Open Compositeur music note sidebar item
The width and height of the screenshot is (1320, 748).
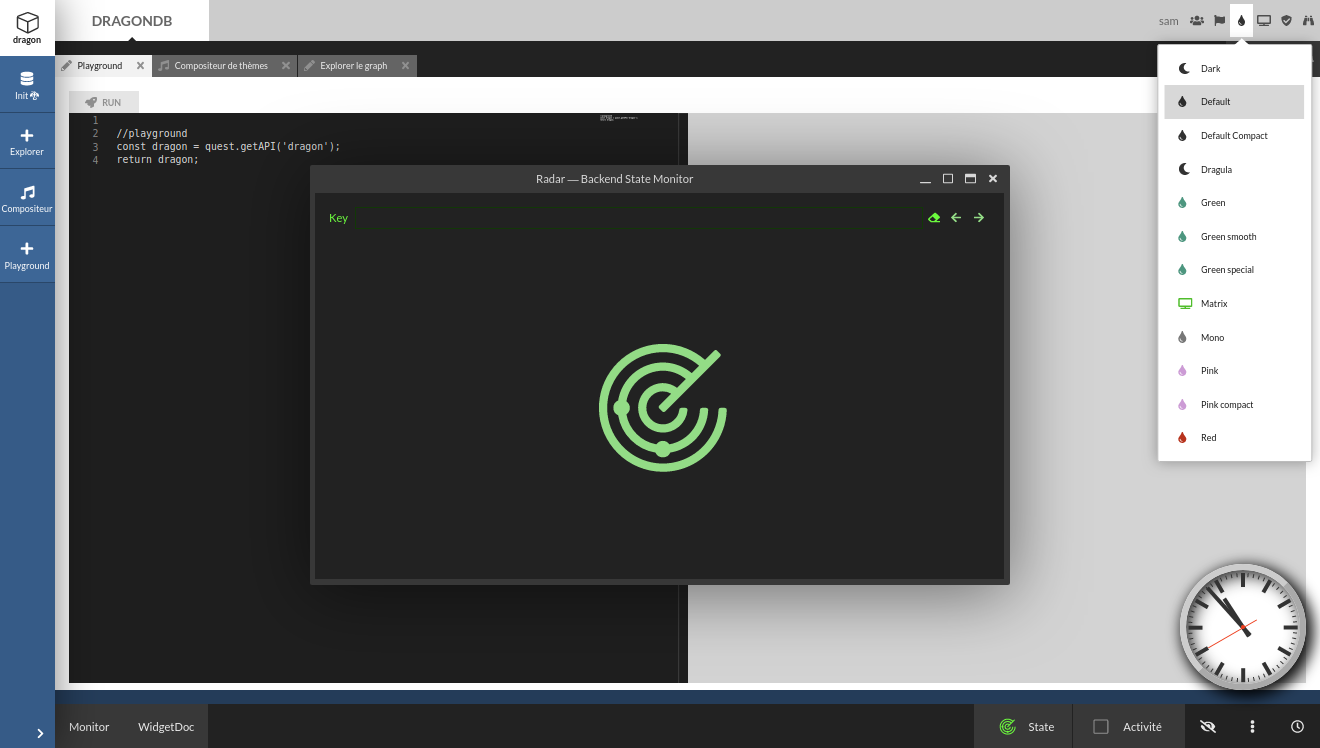tap(27, 199)
